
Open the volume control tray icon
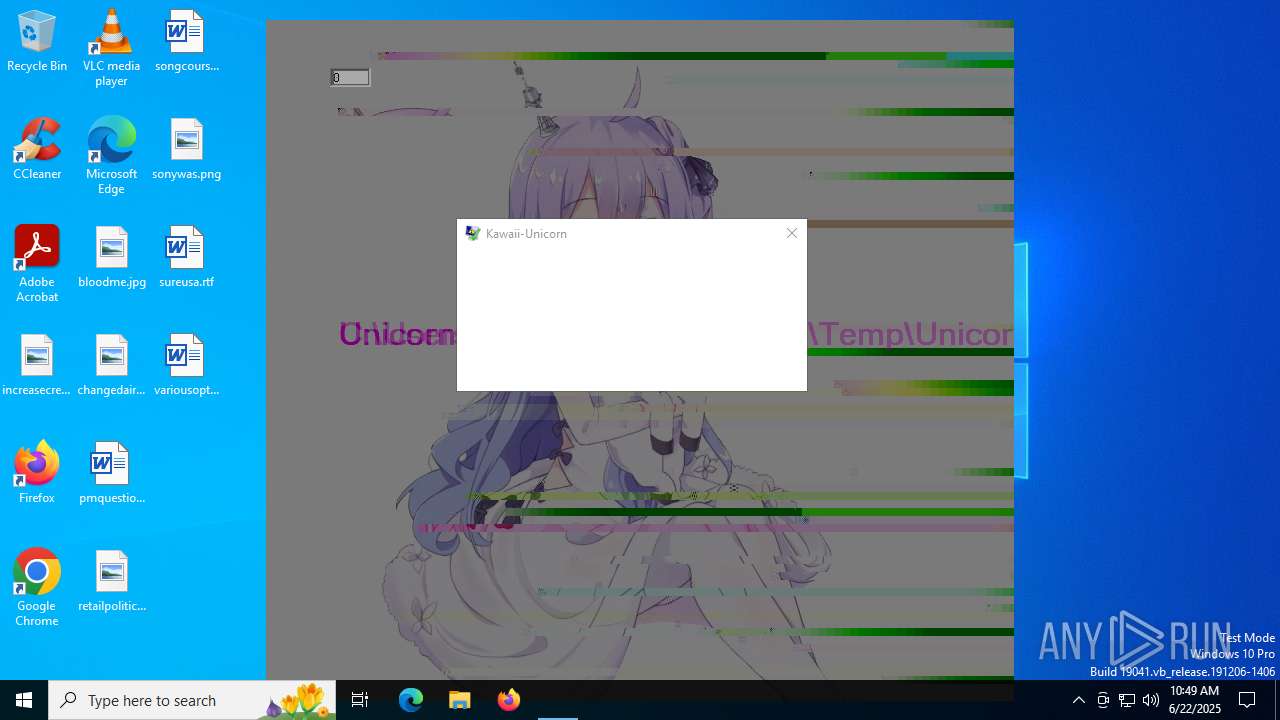click(x=1151, y=700)
